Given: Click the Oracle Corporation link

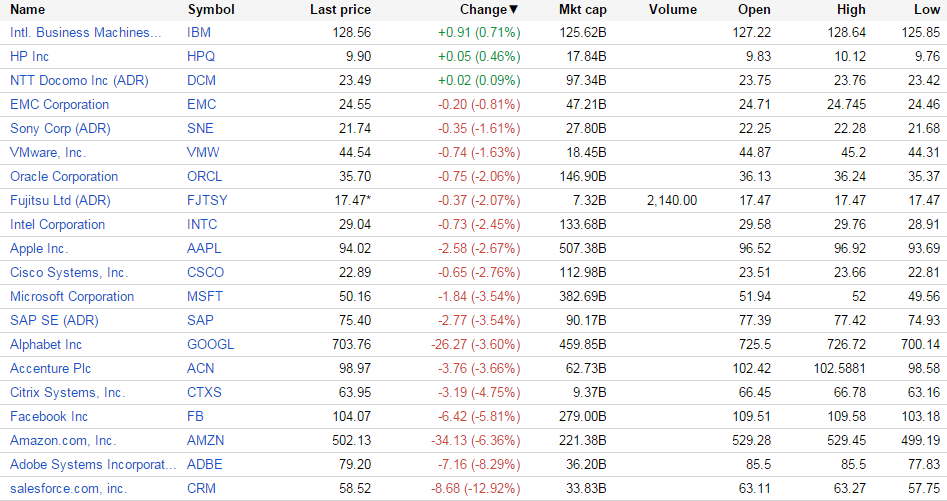Looking at the screenshot, I should tap(64, 176).
